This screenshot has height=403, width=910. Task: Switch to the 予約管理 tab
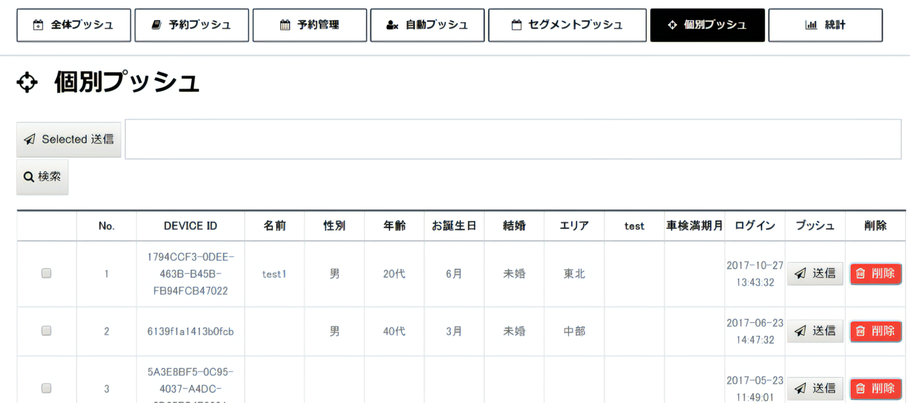(308, 25)
